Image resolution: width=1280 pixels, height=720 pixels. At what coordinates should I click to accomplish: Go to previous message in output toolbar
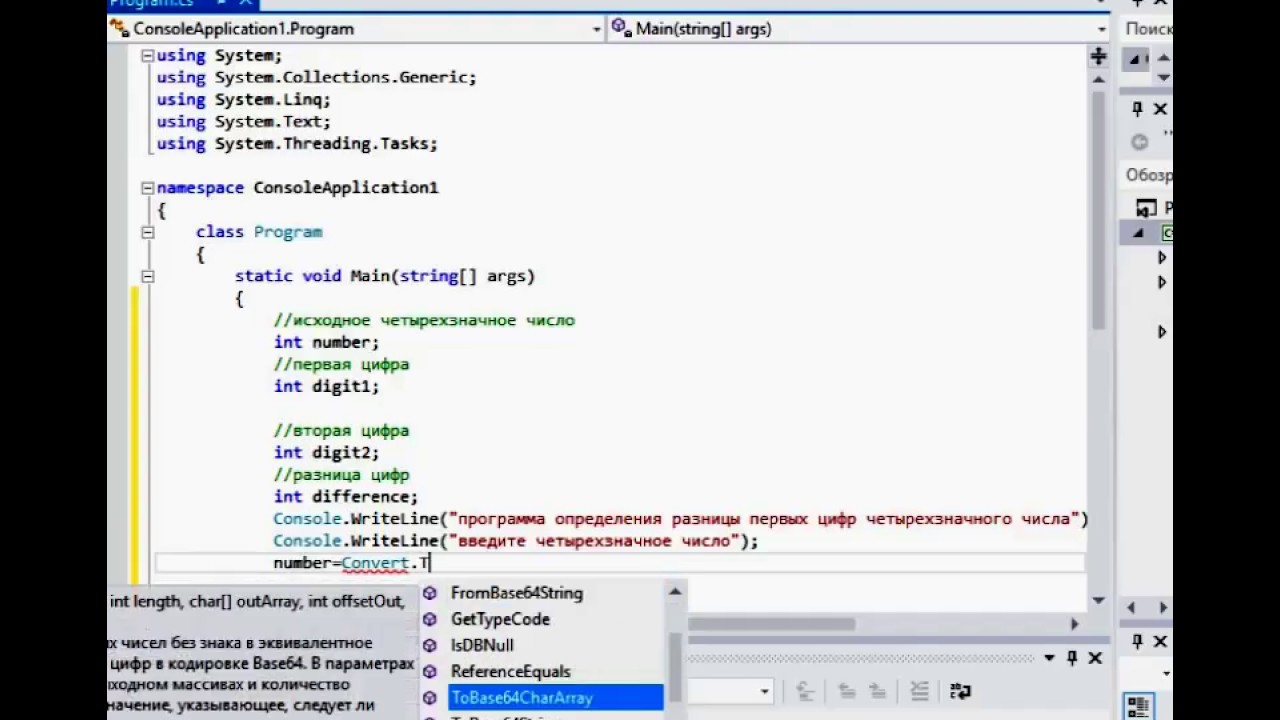[x=846, y=691]
